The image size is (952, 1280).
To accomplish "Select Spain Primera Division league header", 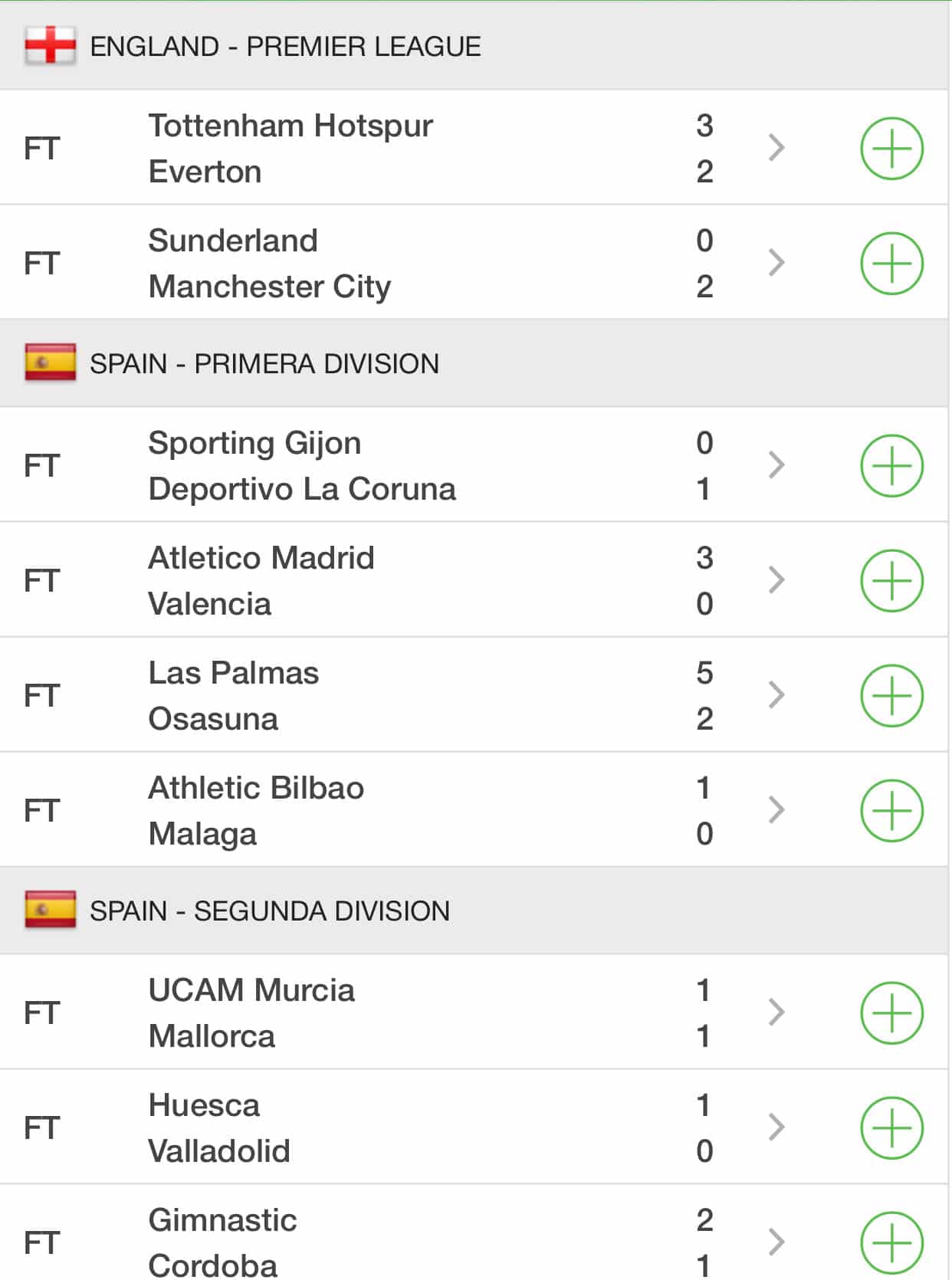I will (264, 364).
